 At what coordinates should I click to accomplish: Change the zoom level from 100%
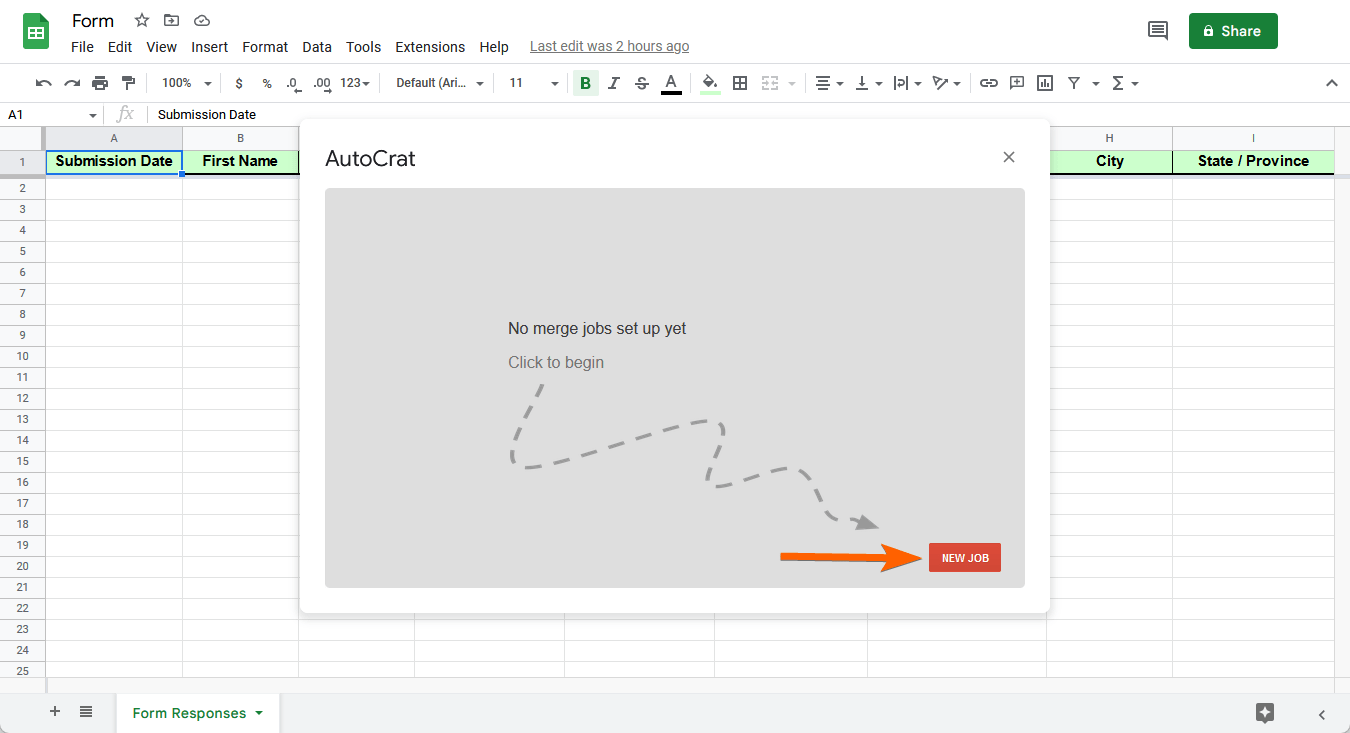click(x=187, y=83)
